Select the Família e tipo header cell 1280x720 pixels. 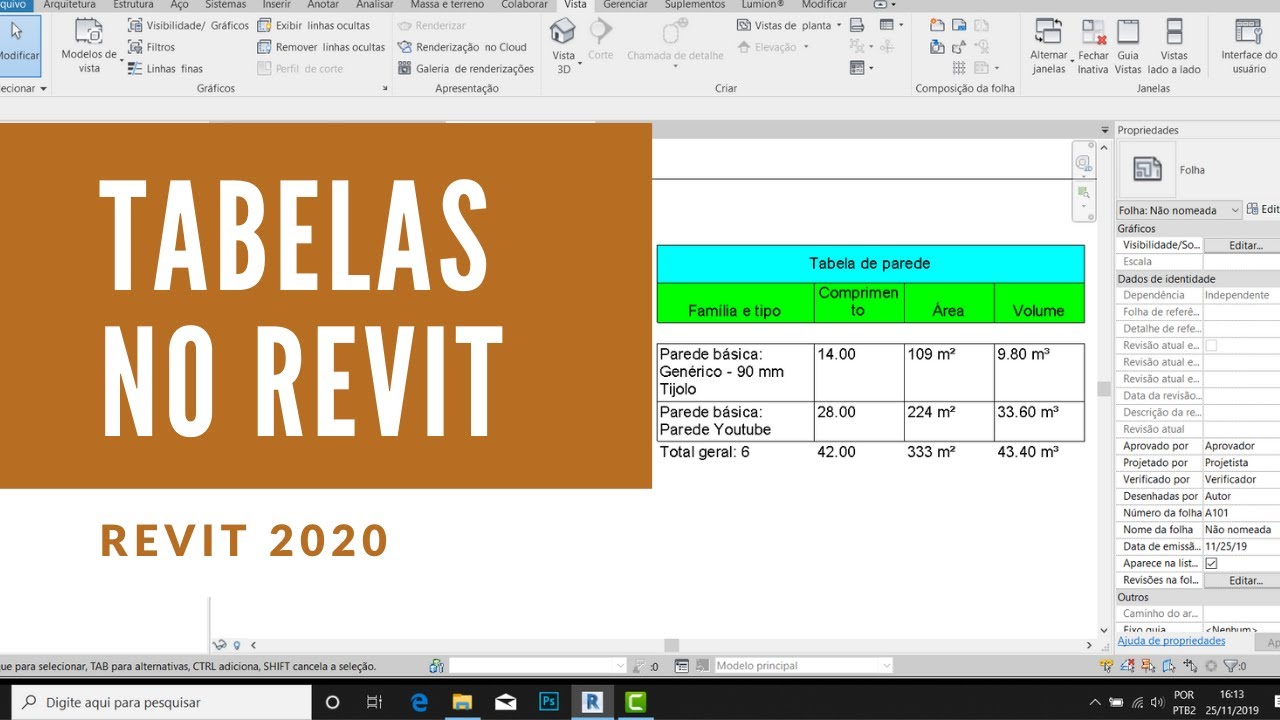tap(735, 302)
